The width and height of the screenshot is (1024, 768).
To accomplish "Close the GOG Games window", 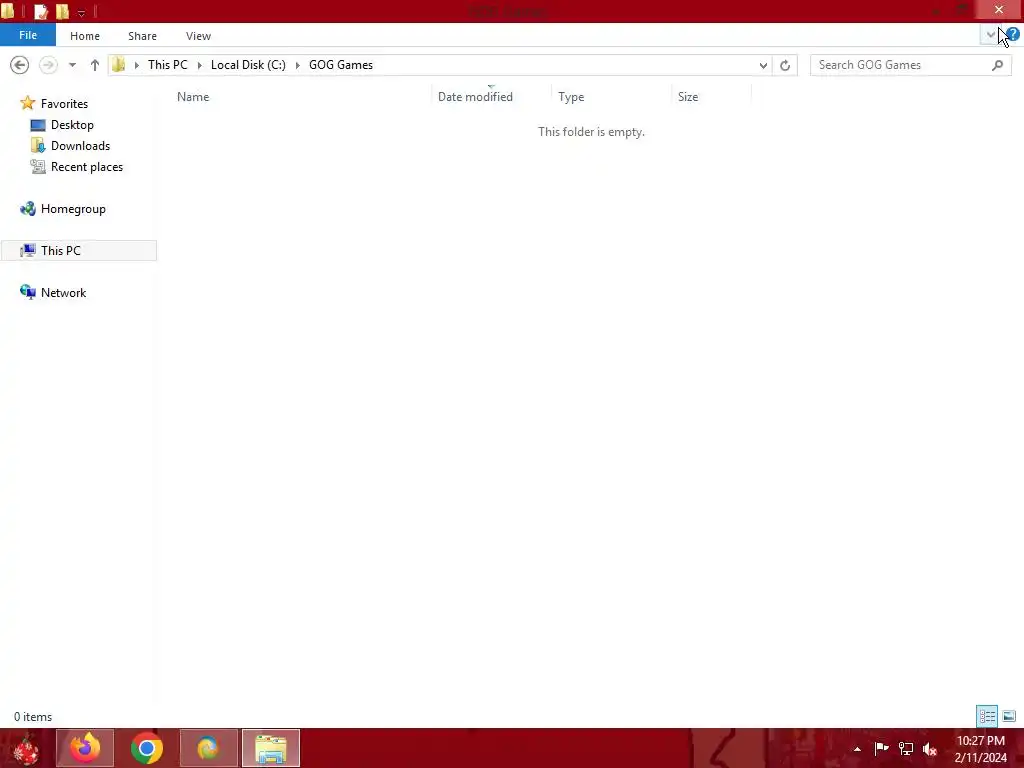I will pos(999,10).
